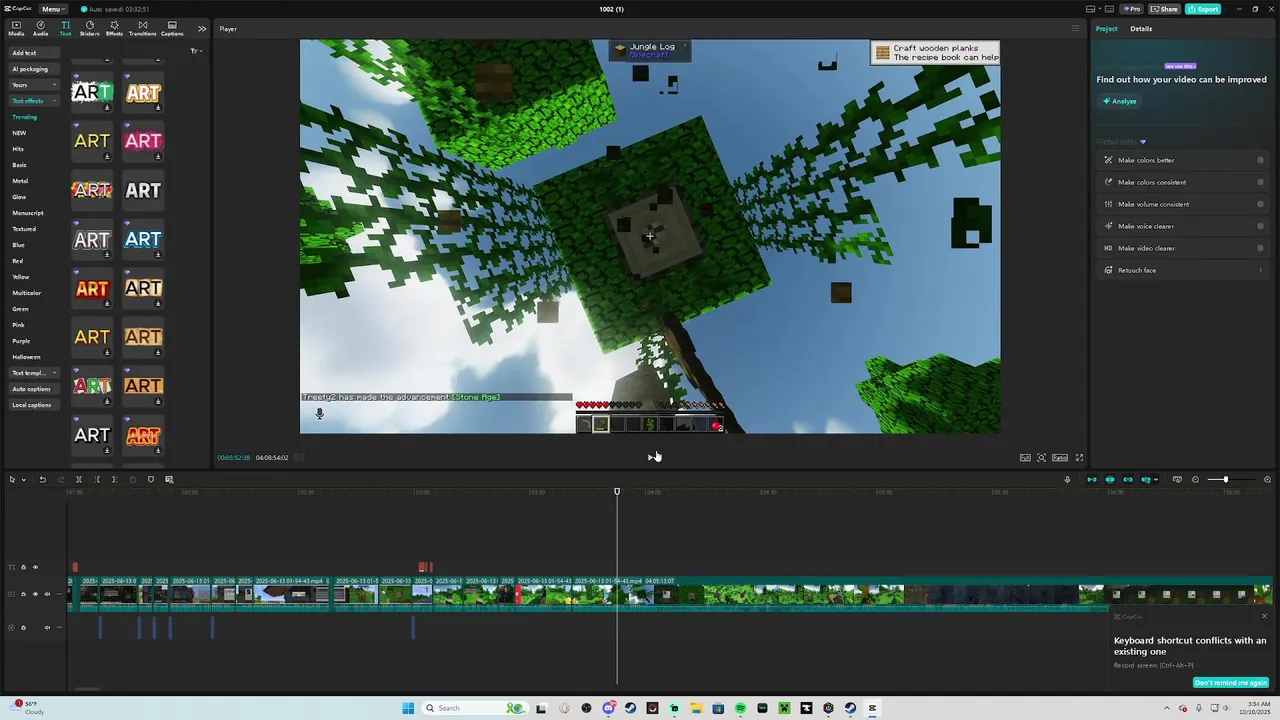The width and height of the screenshot is (1280, 720).
Task: Mute the audio track
Action: coord(48,627)
